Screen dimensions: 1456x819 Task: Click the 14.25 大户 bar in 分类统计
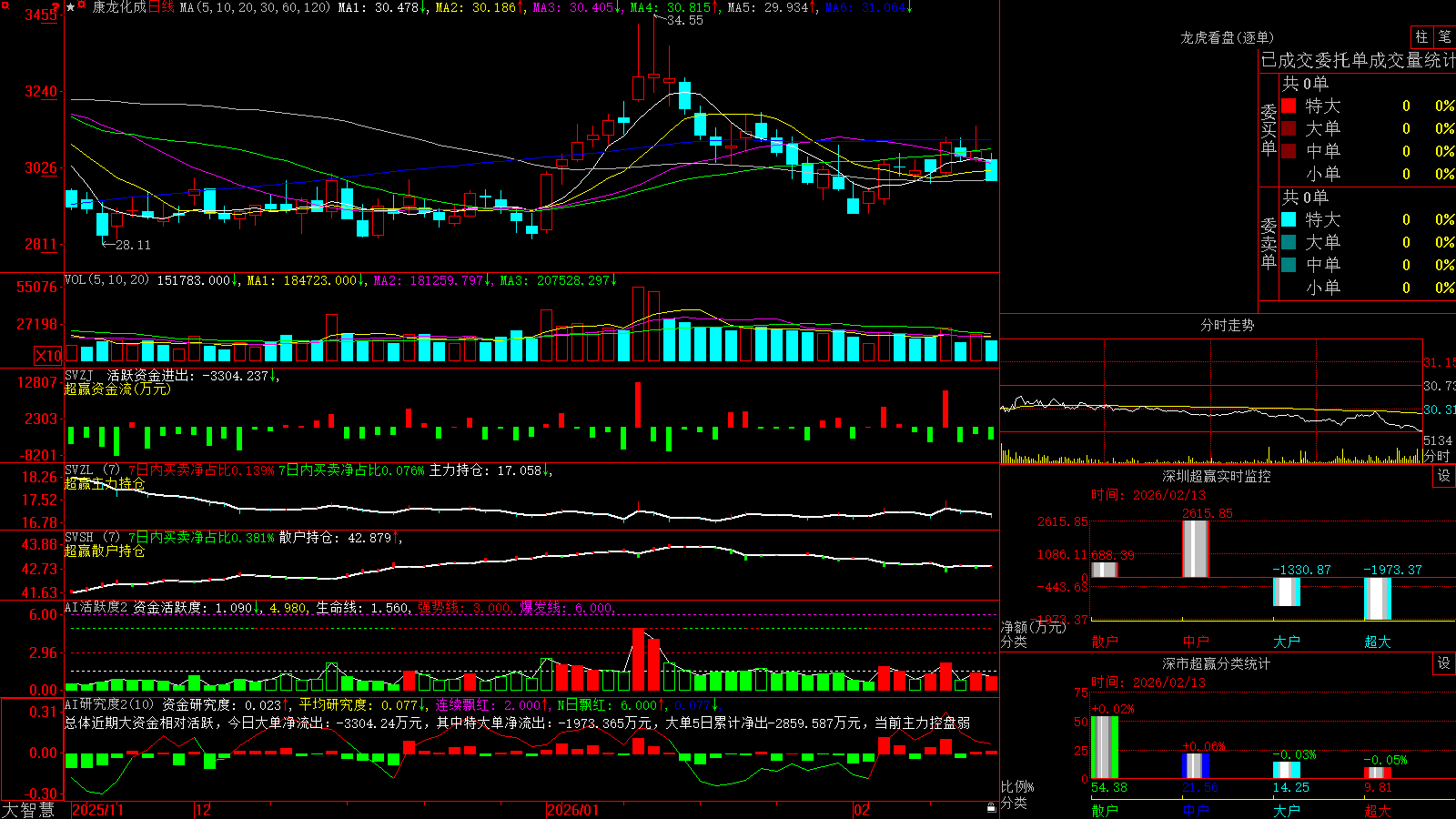click(1287, 770)
